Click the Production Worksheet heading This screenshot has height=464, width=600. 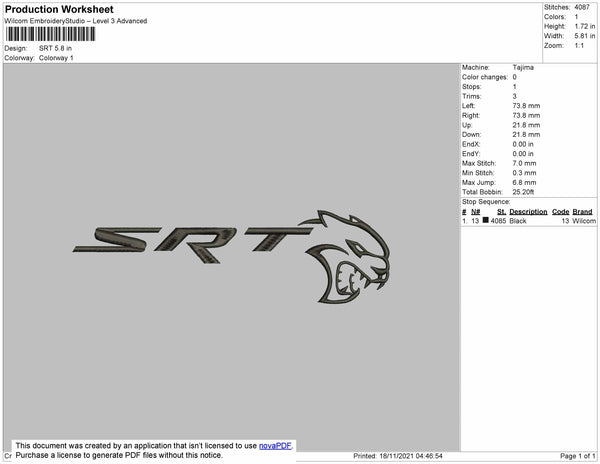pos(59,9)
